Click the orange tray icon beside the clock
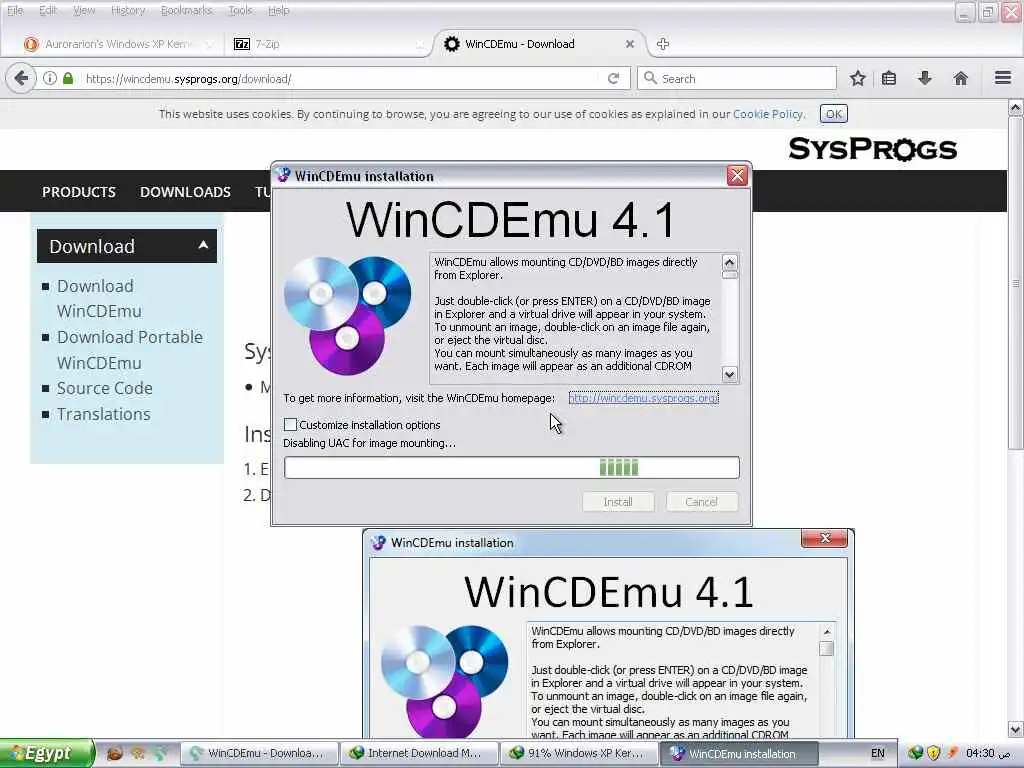Viewport: 1024px width, 768px height. click(x=953, y=753)
